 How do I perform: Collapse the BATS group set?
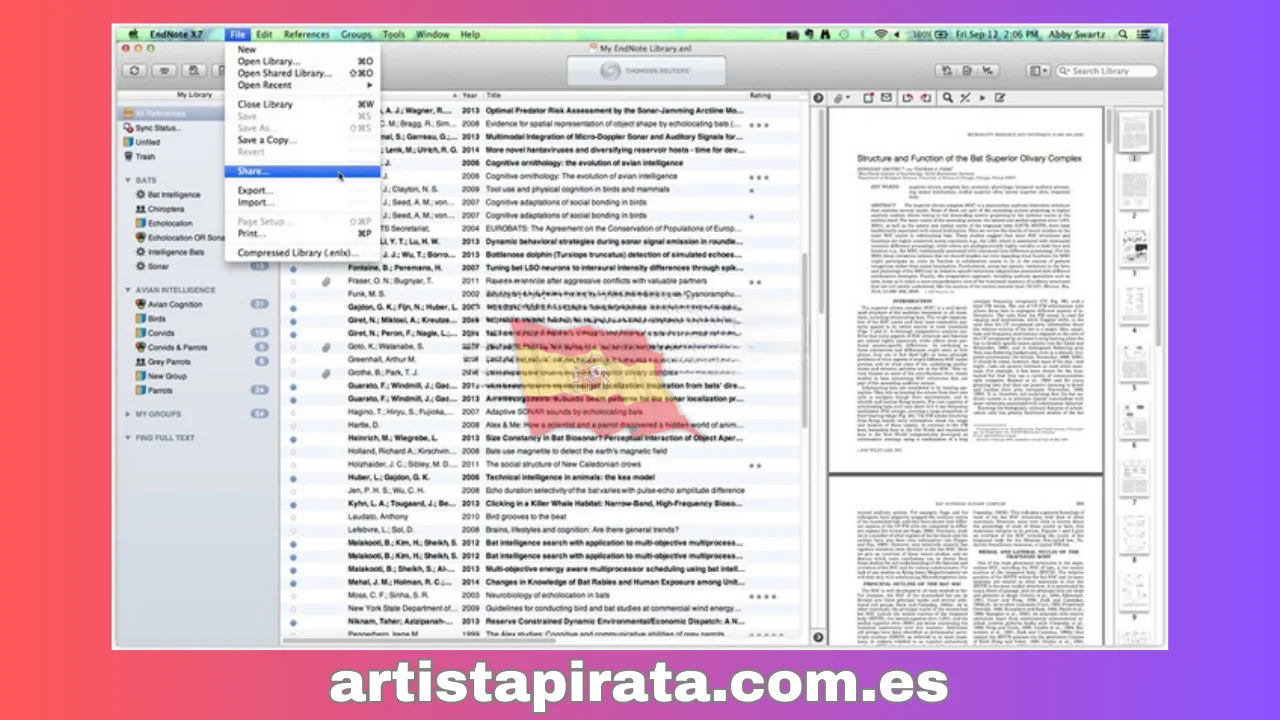tap(127, 180)
